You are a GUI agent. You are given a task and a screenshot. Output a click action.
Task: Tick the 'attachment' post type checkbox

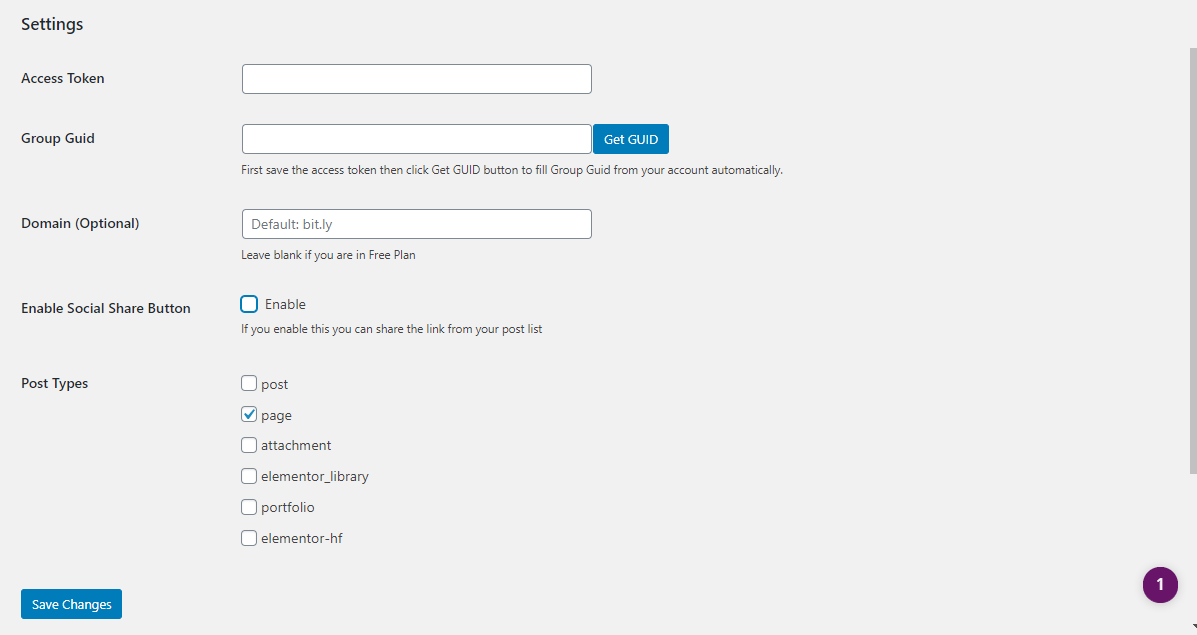coord(249,445)
